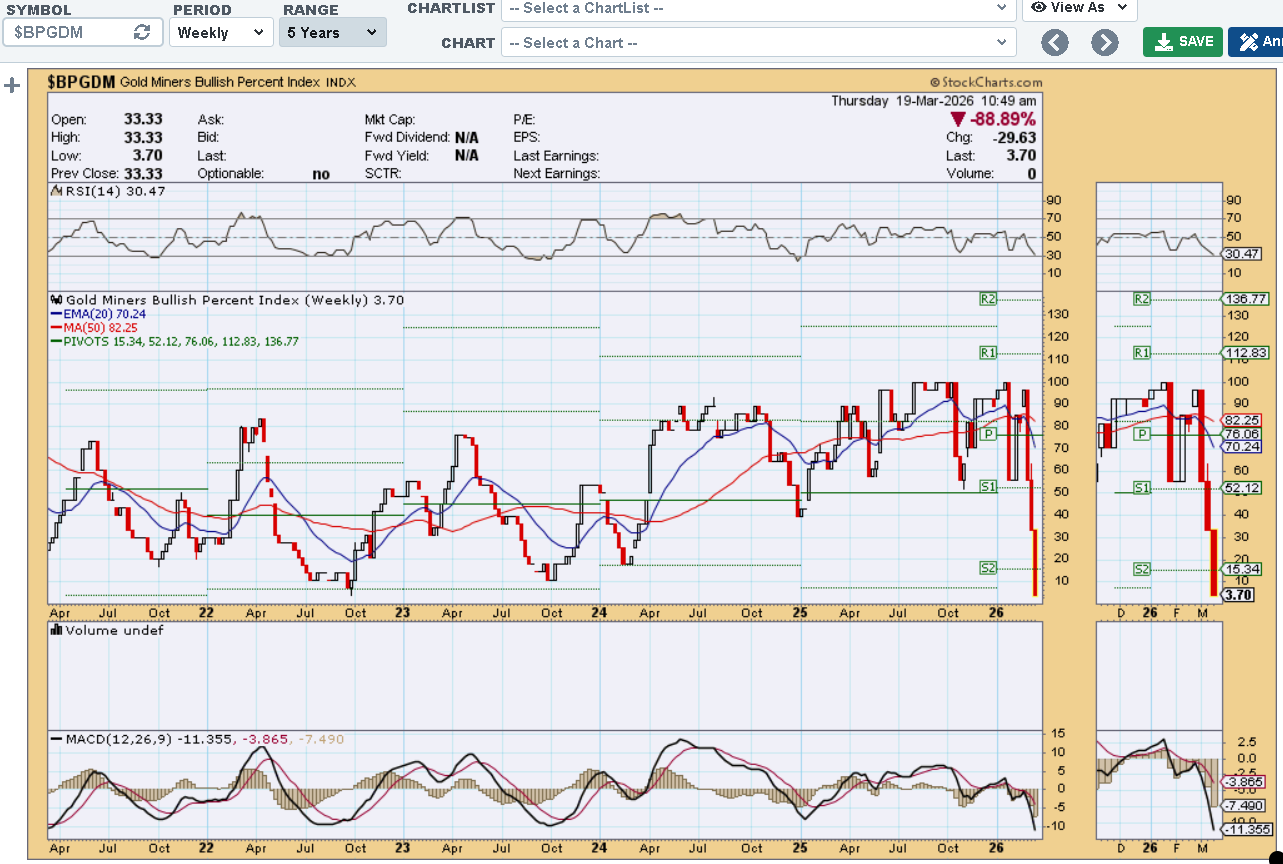
Task: Open the View As menu
Action: (x=1079, y=8)
